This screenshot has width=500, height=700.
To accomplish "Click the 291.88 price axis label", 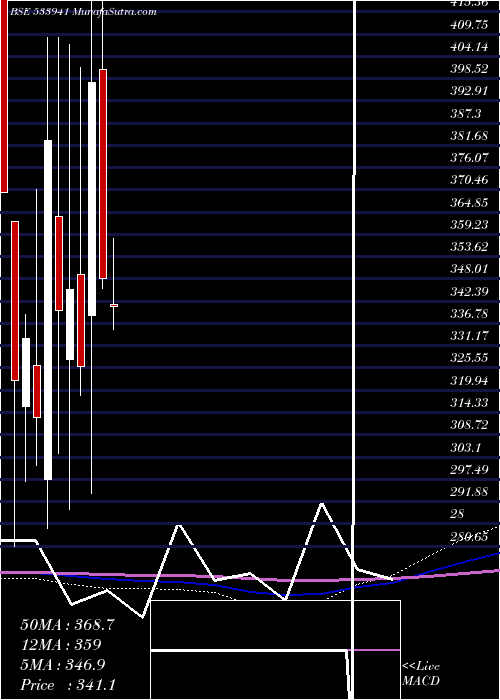I will tap(469, 492).
